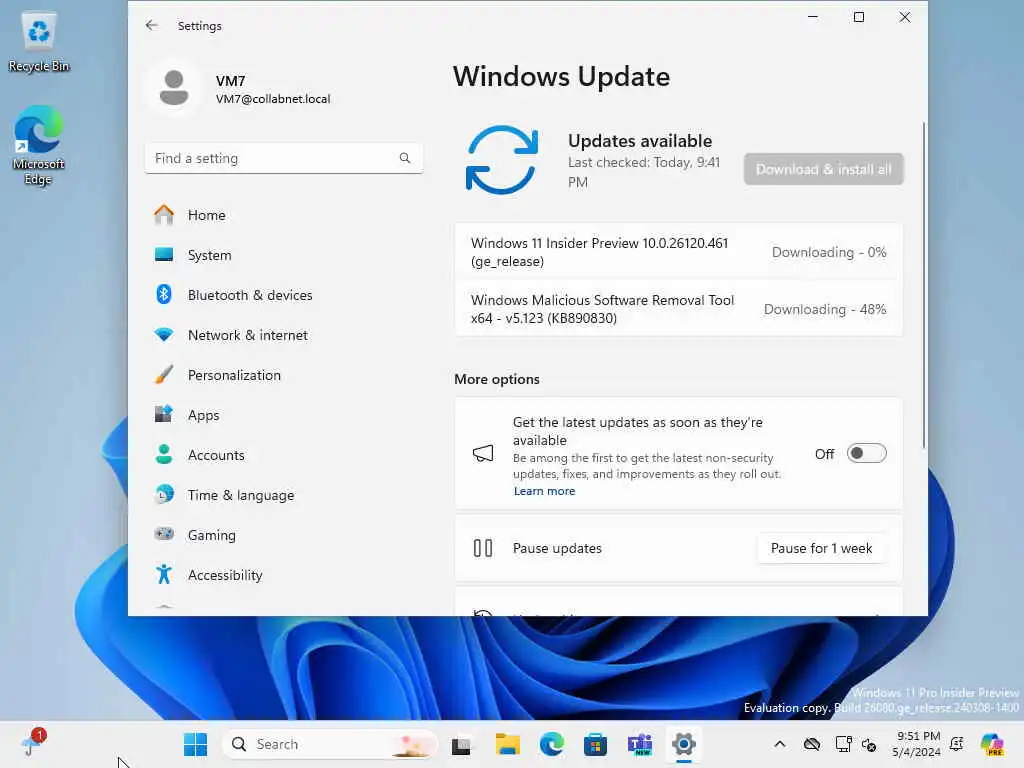
Task: Click the Settings back arrow
Action: 152,25
